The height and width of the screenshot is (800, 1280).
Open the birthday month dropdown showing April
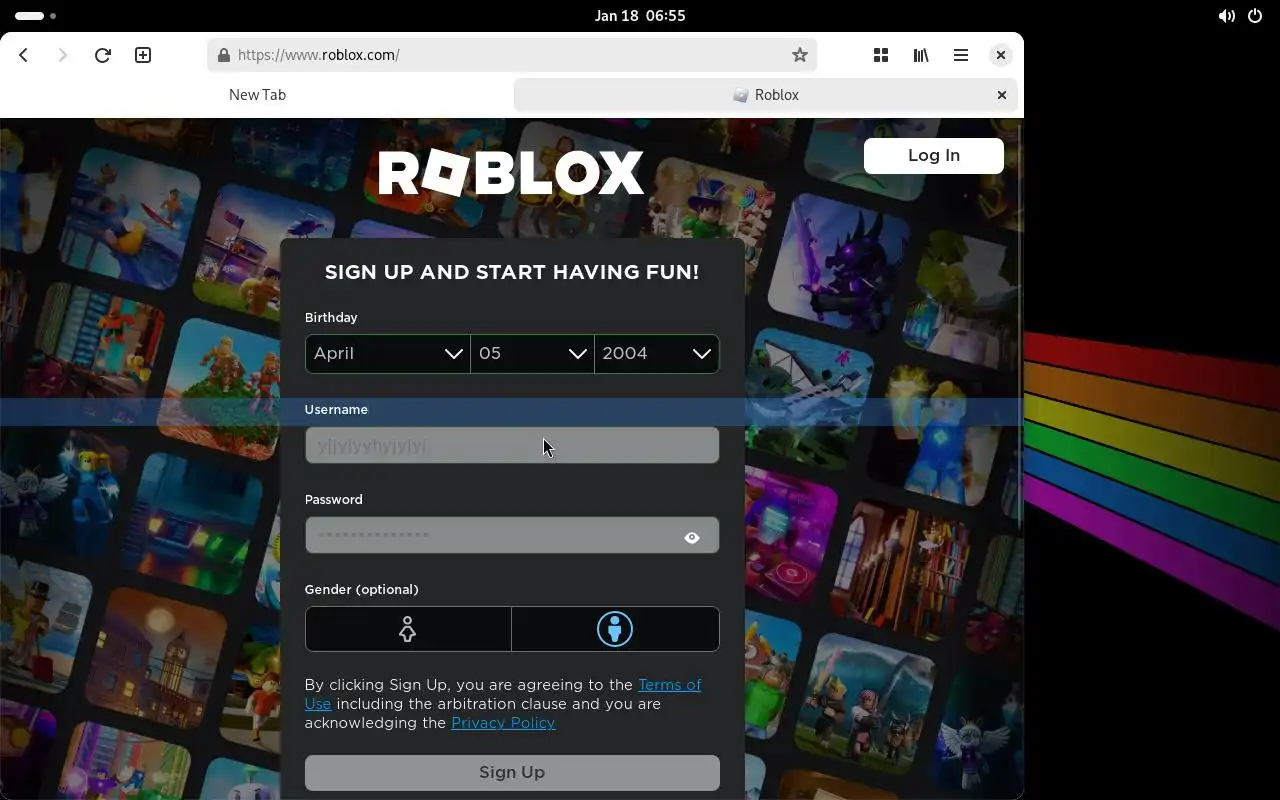388,353
